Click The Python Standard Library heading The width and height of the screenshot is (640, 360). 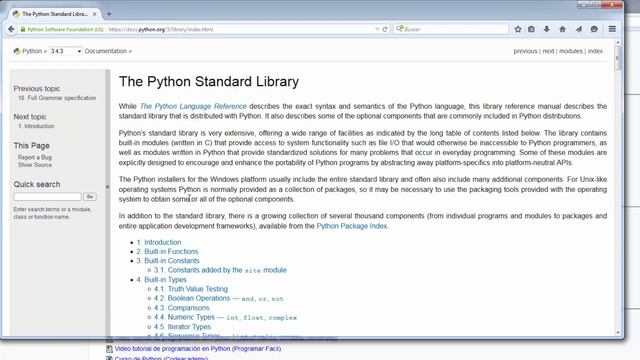(x=209, y=82)
